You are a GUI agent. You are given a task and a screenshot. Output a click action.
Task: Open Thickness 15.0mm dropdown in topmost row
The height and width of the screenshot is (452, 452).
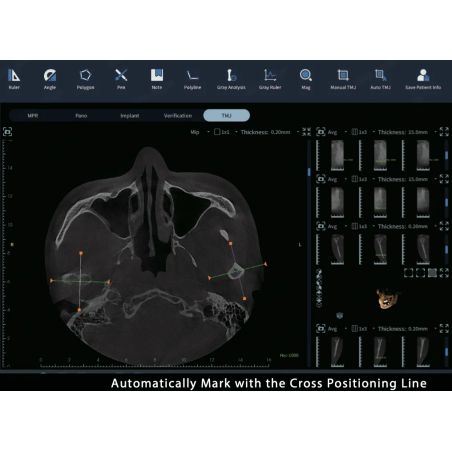pos(407,132)
